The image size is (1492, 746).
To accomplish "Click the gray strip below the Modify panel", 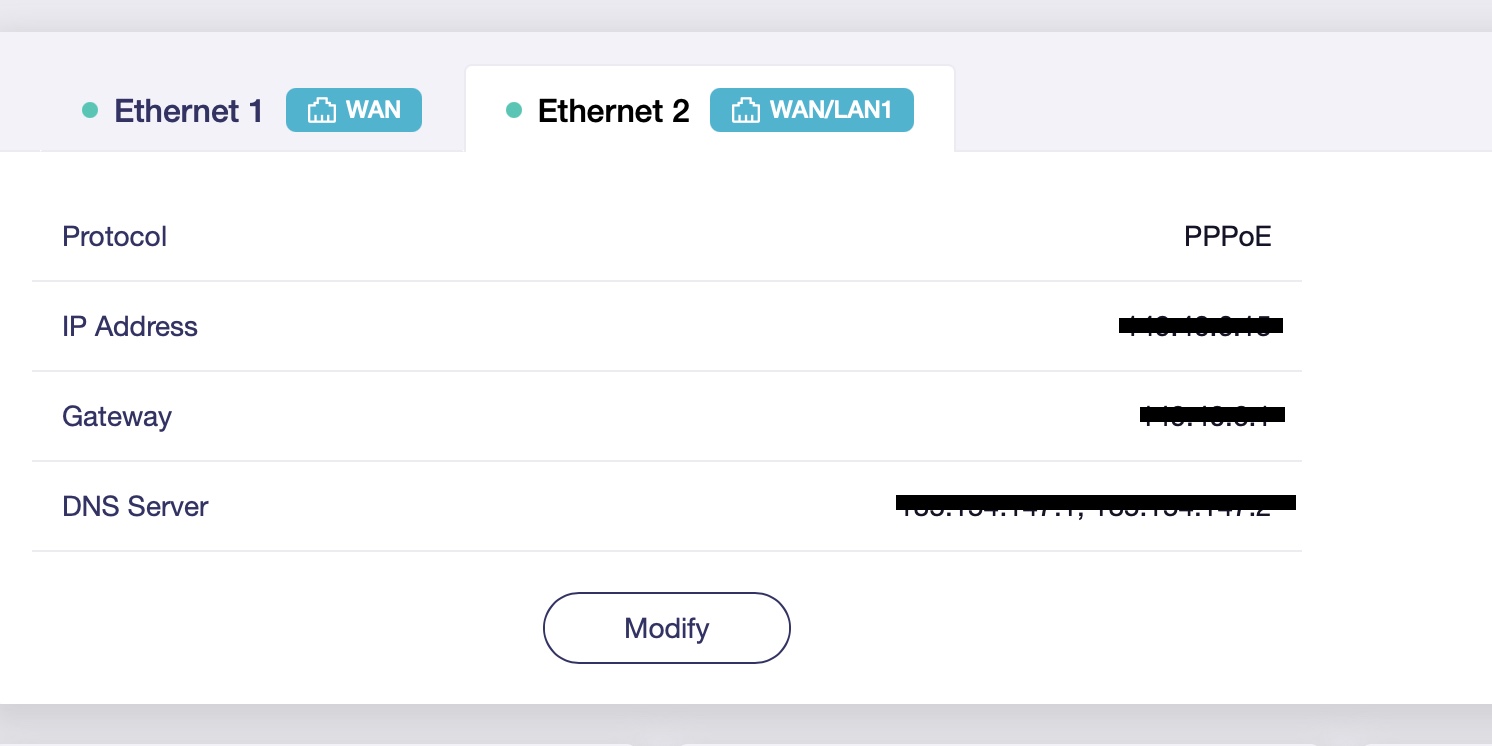I will click(x=746, y=722).
